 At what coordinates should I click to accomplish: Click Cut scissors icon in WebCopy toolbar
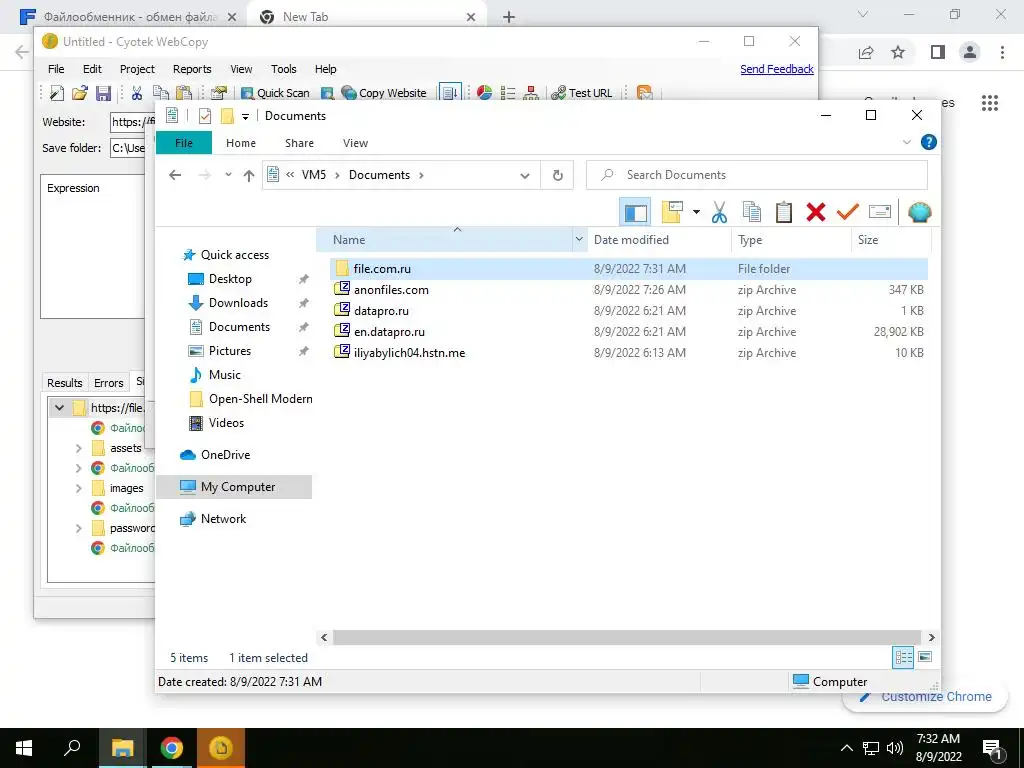(x=136, y=93)
